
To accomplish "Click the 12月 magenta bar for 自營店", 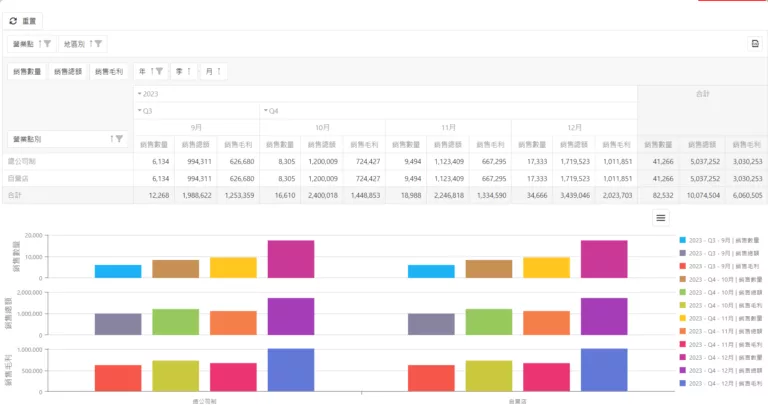I will coord(603,258).
